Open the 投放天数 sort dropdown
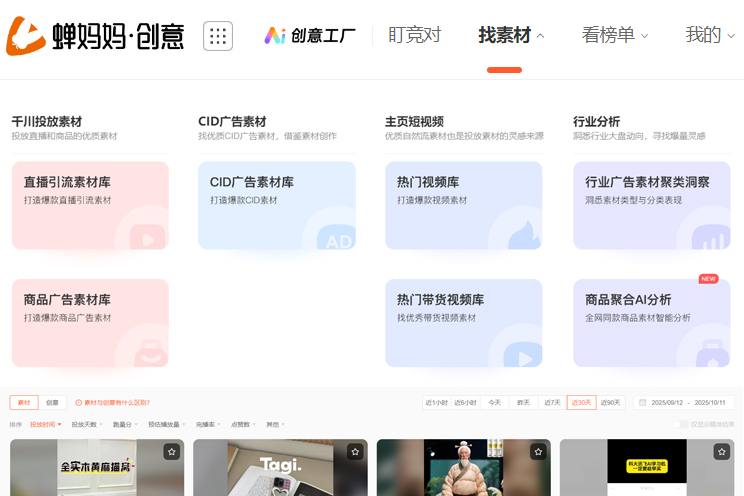 87,425
